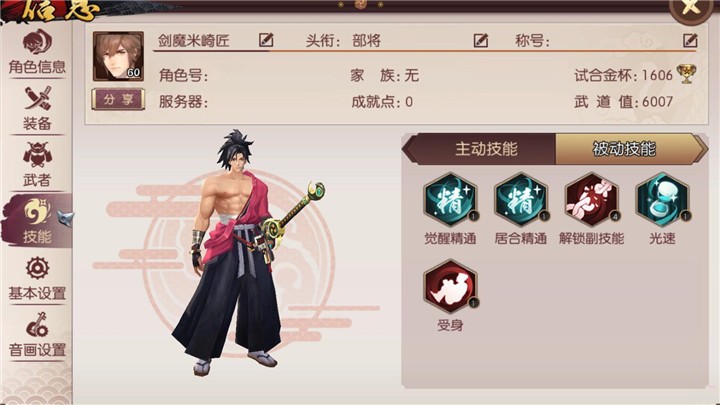Select the 受身 skill icon
The image size is (720, 405).
click(x=450, y=287)
